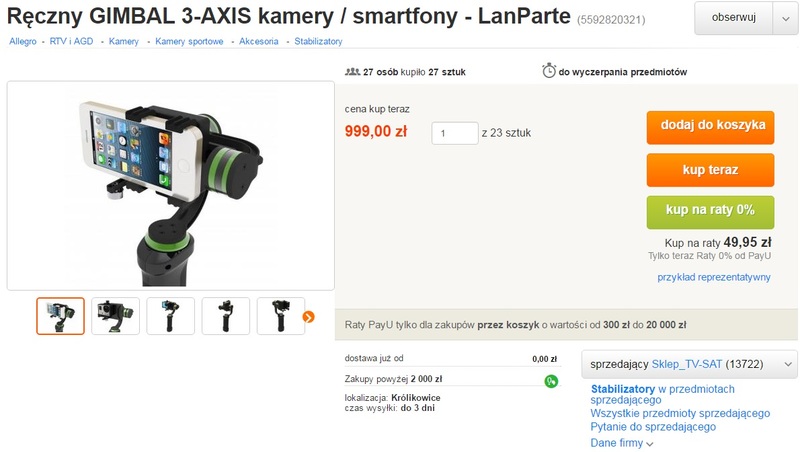Select the GoPro gimbal thumbnail
The image size is (800, 452).
(x=115, y=316)
